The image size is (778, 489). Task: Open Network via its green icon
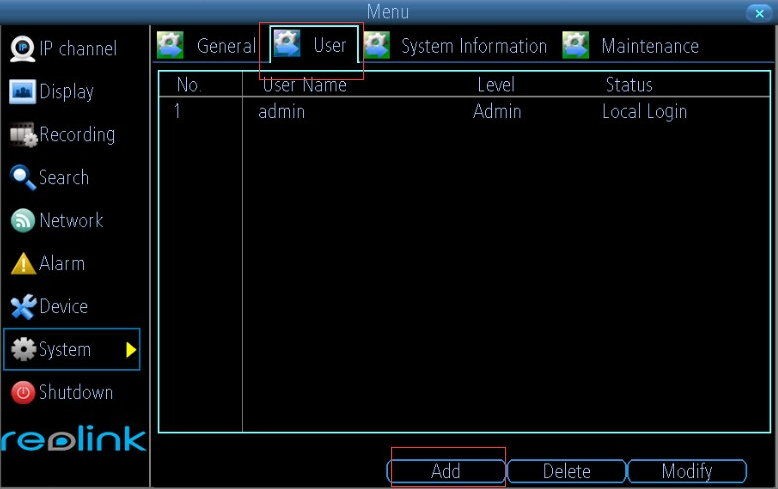pos(22,220)
